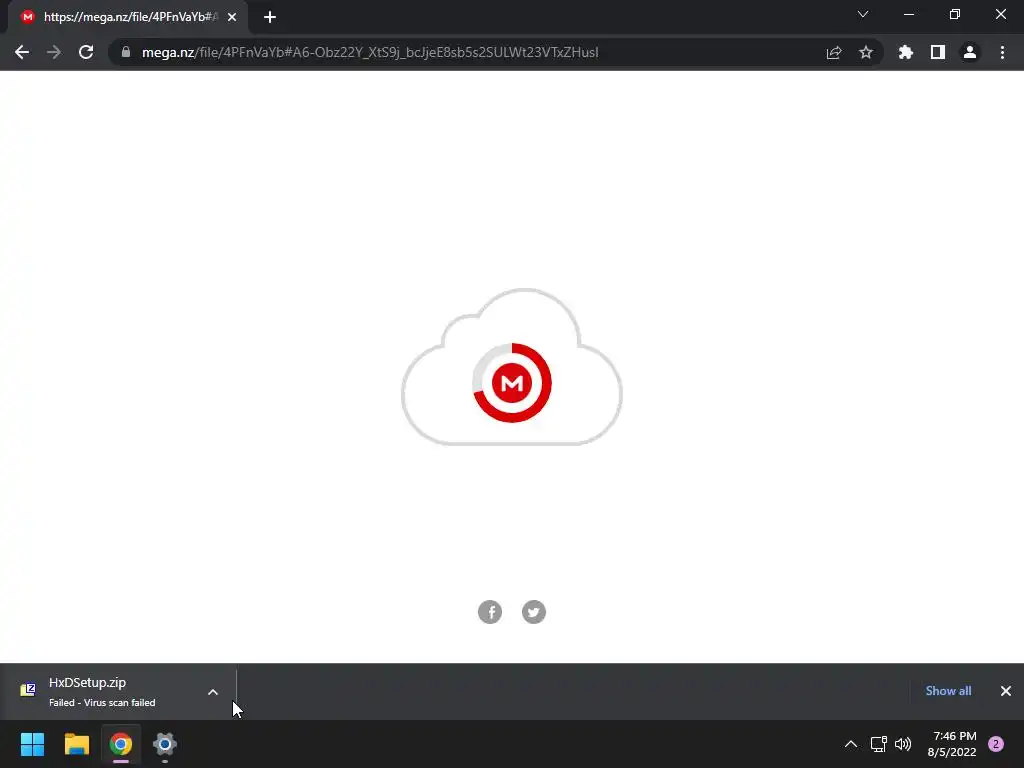Open the Chrome profile avatar
Screen dimensions: 1024x768
click(970, 52)
